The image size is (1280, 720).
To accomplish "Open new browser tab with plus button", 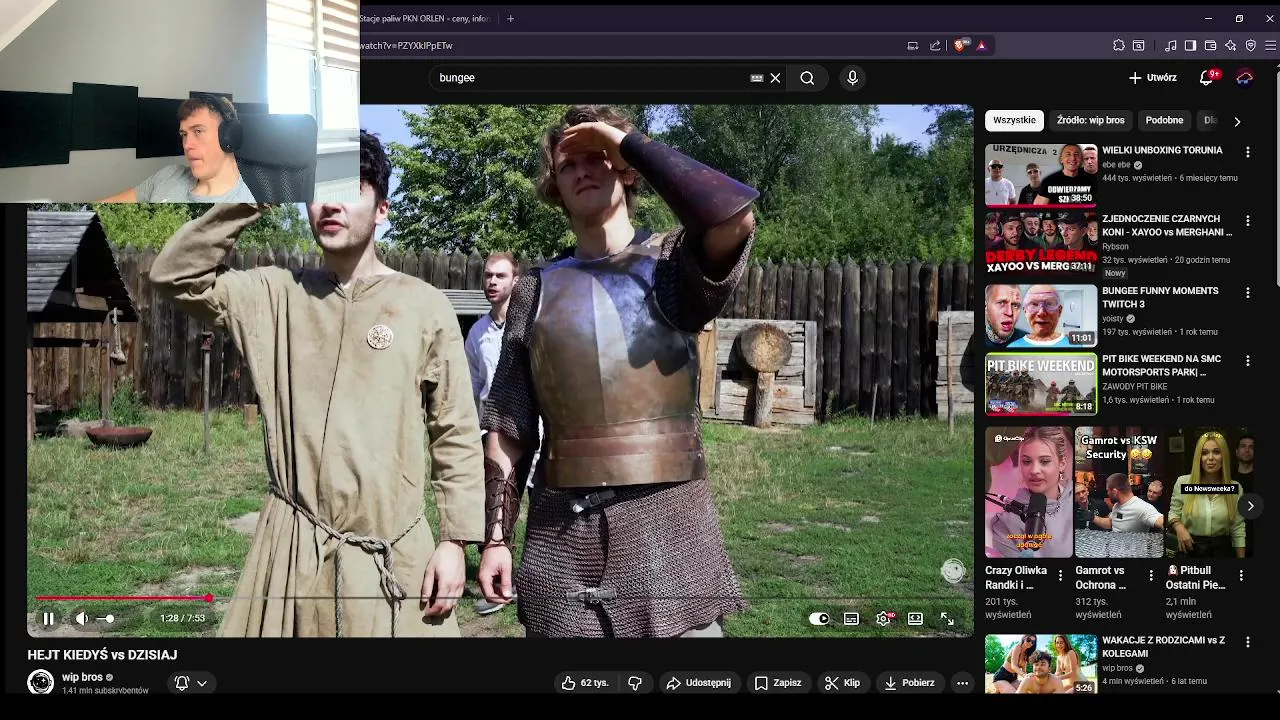I will coord(510,18).
